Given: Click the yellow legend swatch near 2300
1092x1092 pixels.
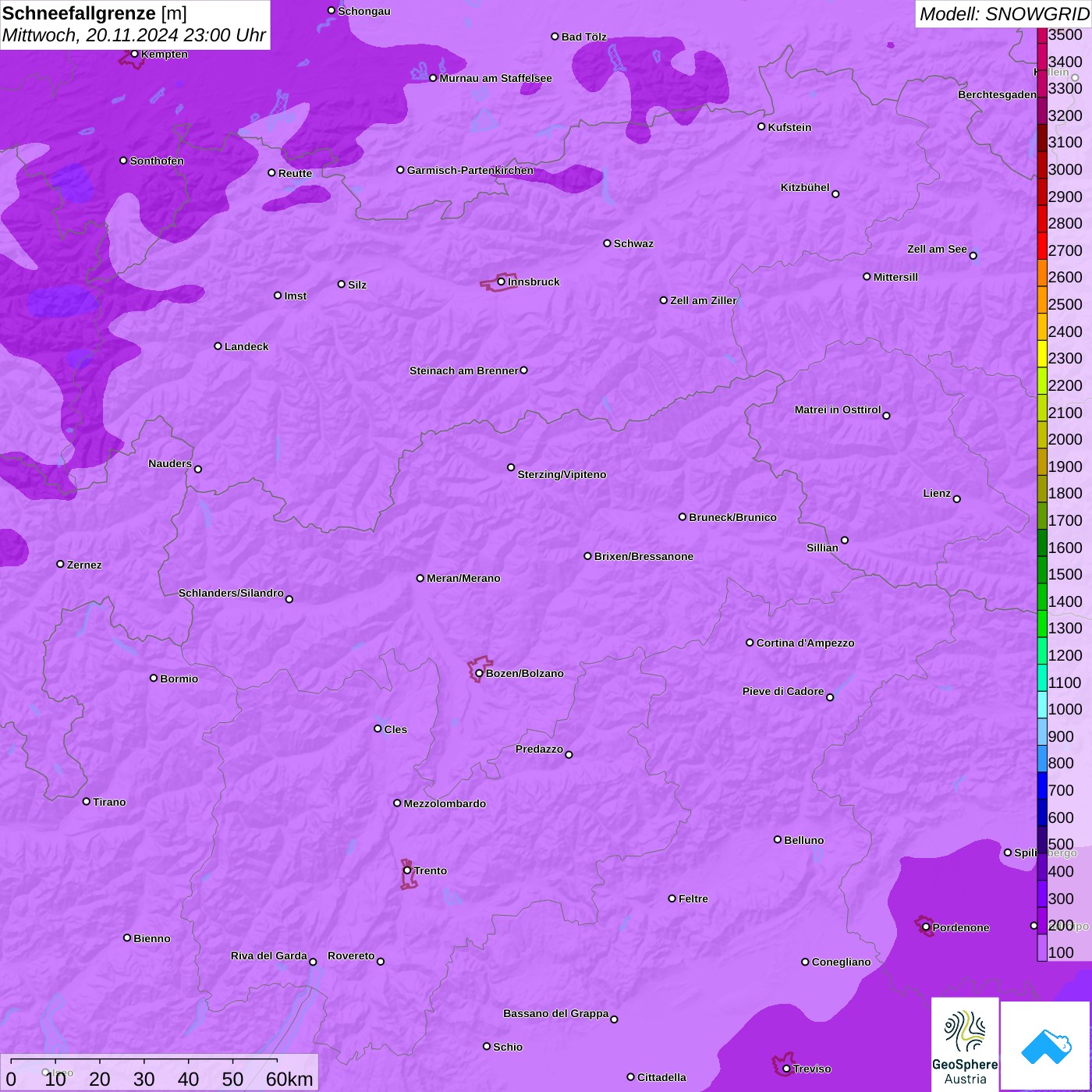Looking at the screenshot, I should (x=1042, y=353).
